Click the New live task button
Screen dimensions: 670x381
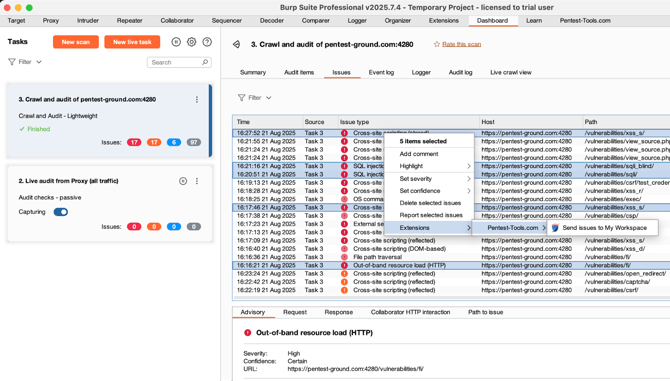tap(132, 42)
